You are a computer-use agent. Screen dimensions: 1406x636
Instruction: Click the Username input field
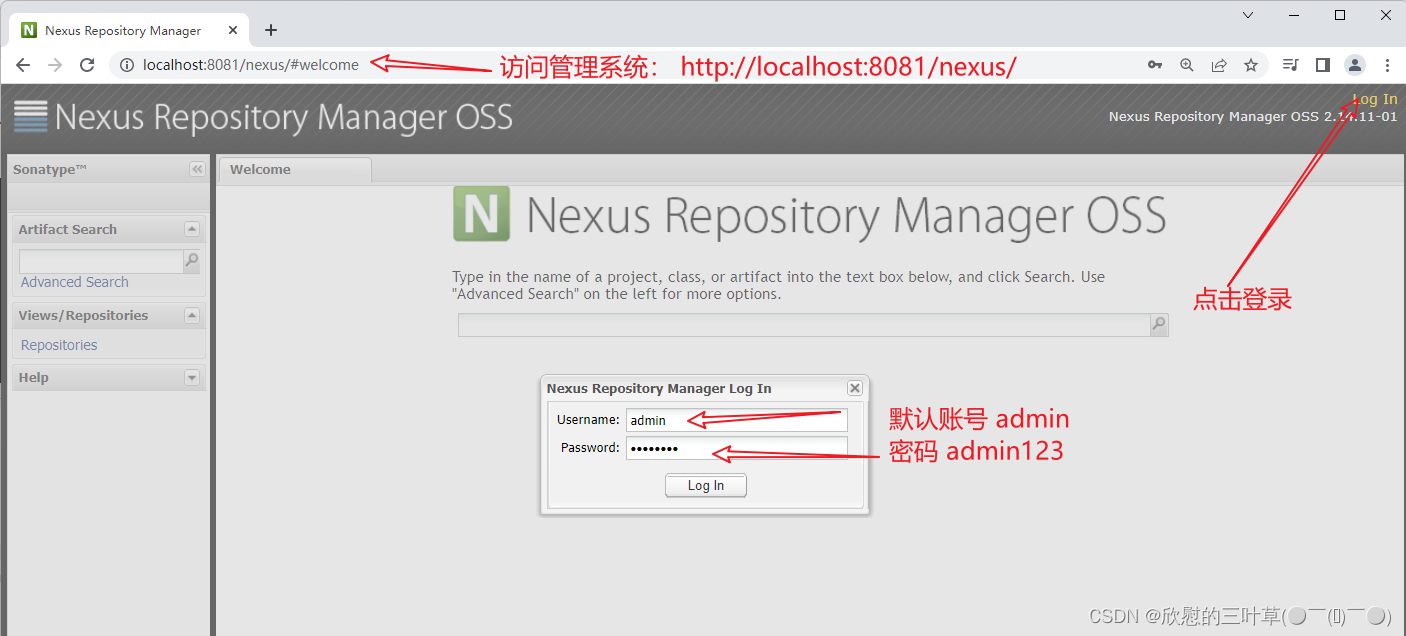(737, 420)
